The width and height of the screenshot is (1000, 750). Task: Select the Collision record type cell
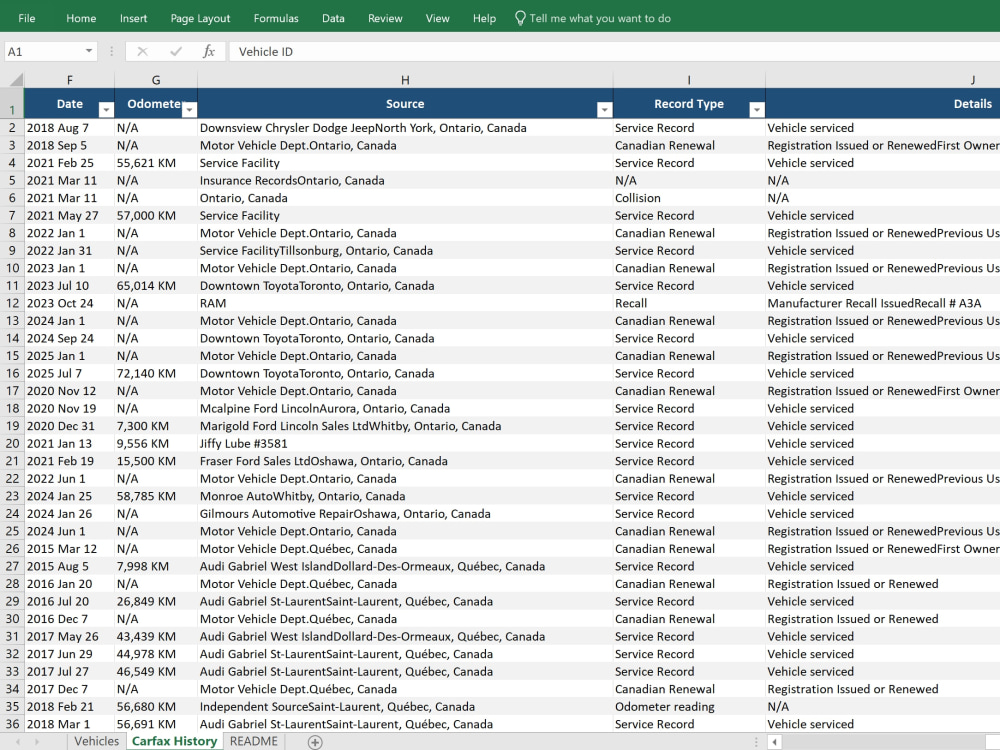point(689,198)
